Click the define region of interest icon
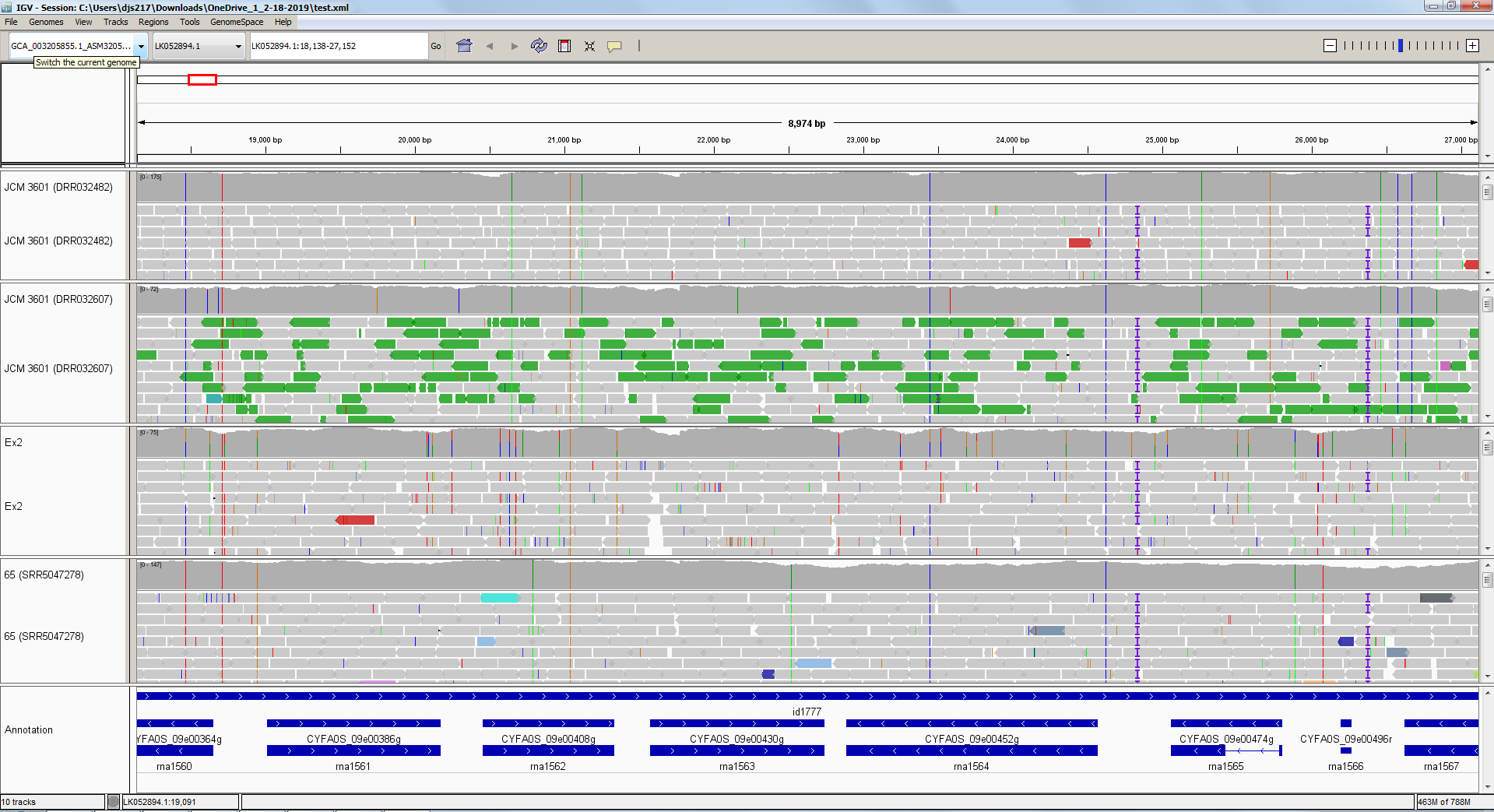The height and width of the screenshot is (812, 1494). click(564, 46)
